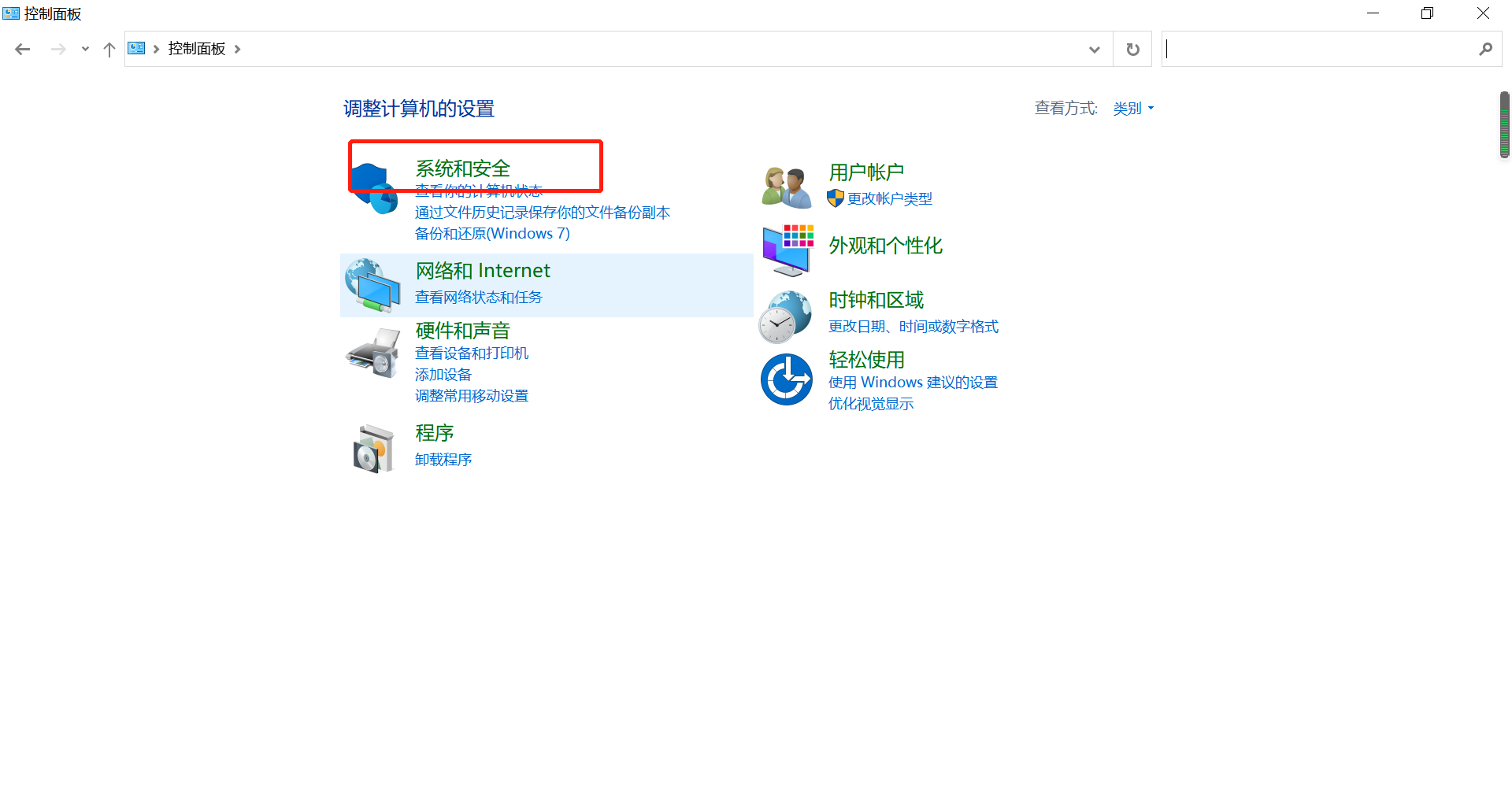The height and width of the screenshot is (803, 1512).
Task: Expand chevron after 控制面板 in breadcrumb
Action: (237, 49)
